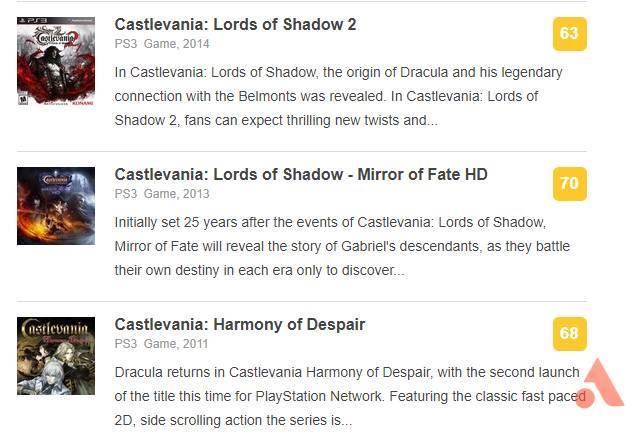Click the 'Initially set 25 years after' description
Image resolution: width=639 pixels, height=441 pixels.
[342, 246]
